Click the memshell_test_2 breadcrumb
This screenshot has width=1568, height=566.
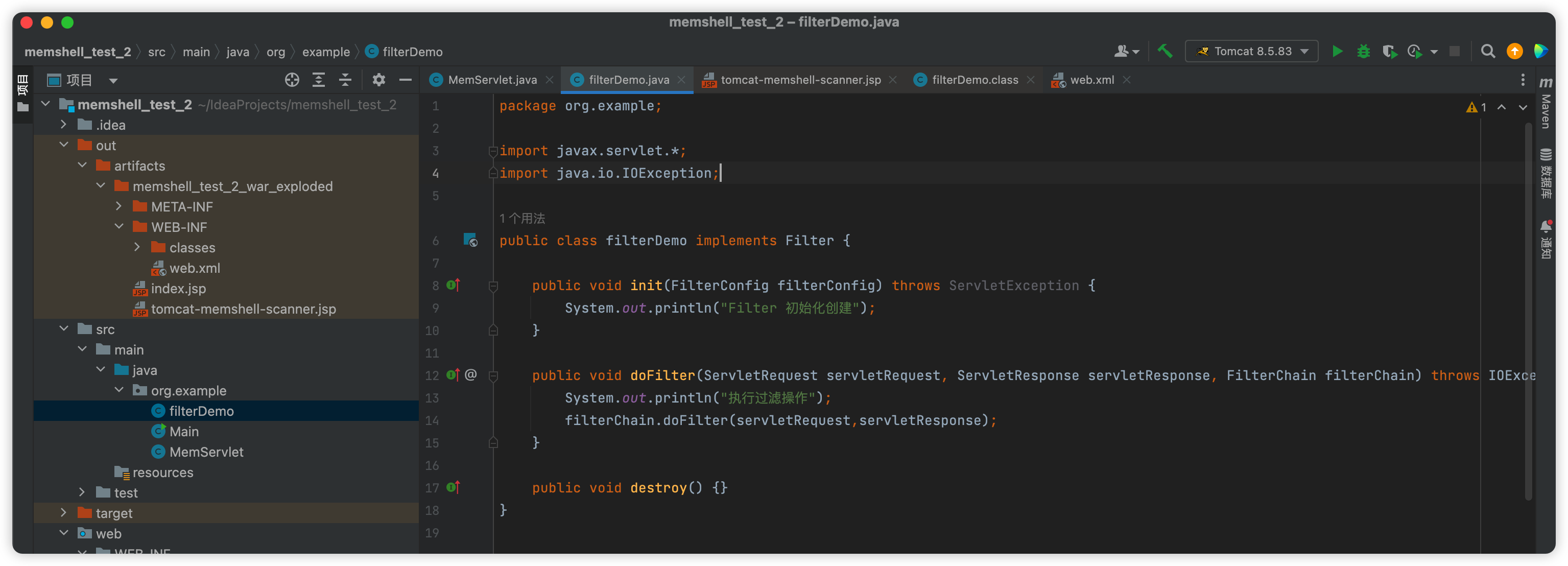(78, 52)
